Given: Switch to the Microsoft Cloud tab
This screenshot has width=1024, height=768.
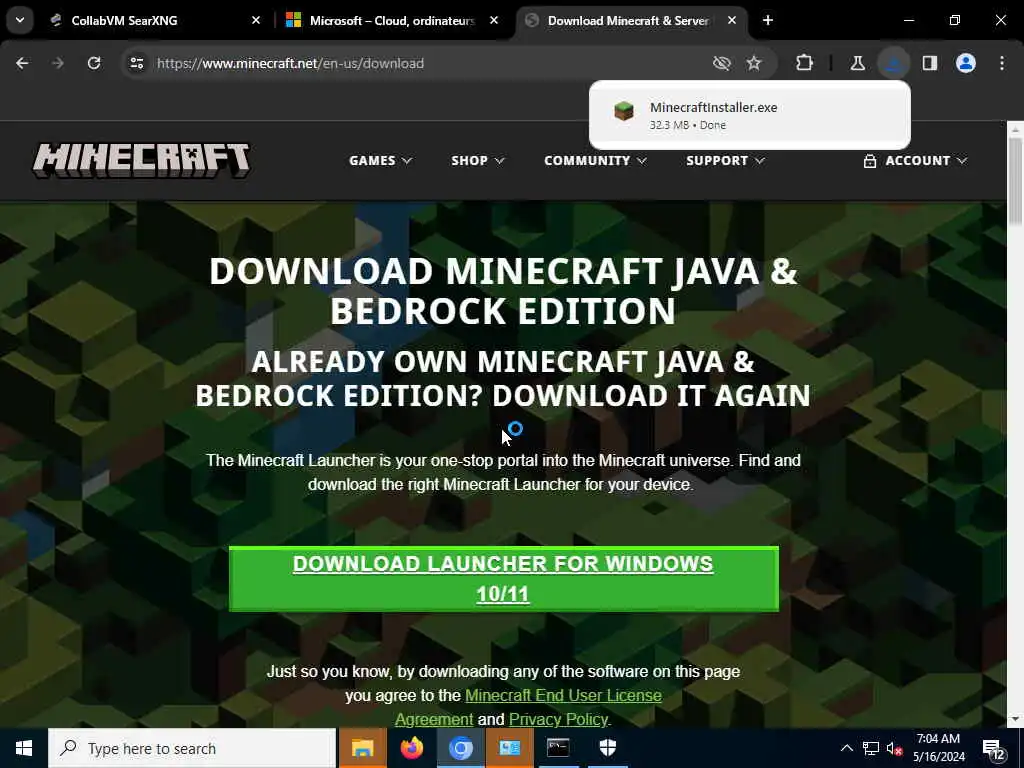Looking at the screenshot, I should 392,21.
